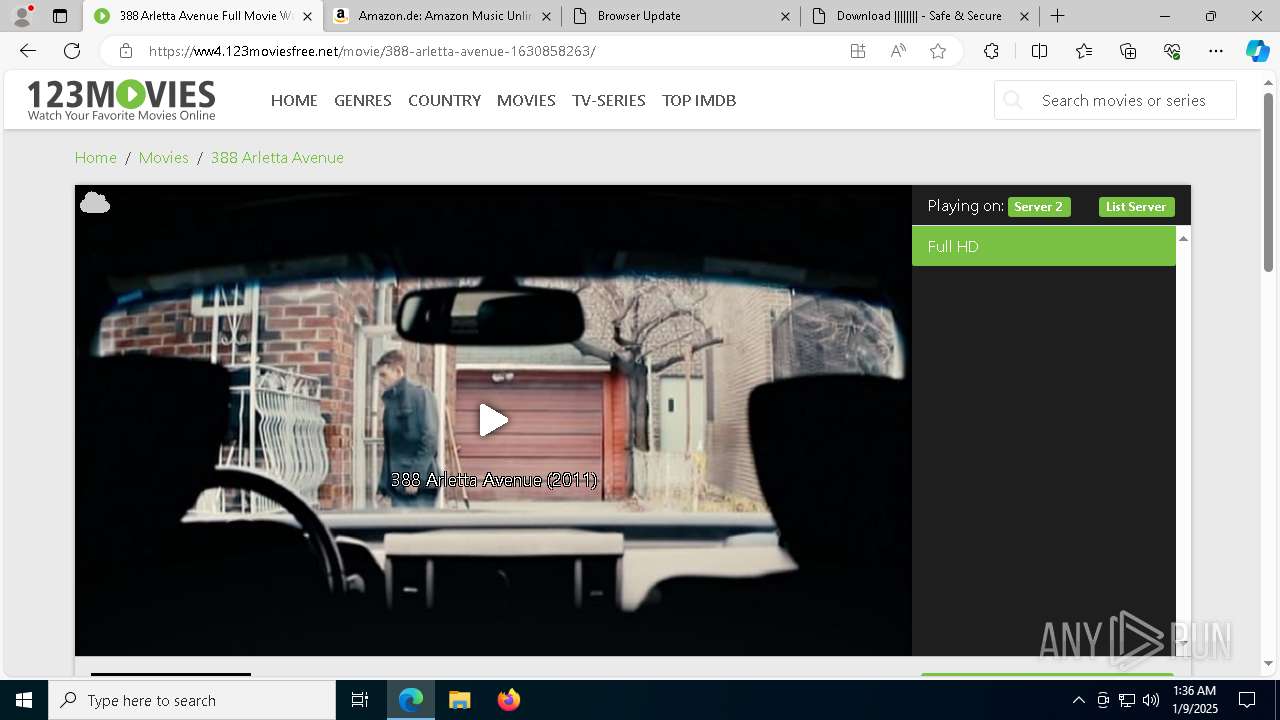Click the search magnifier icon
The height and width of the screenshot is (720, 1280).
tap(1013, 100)
